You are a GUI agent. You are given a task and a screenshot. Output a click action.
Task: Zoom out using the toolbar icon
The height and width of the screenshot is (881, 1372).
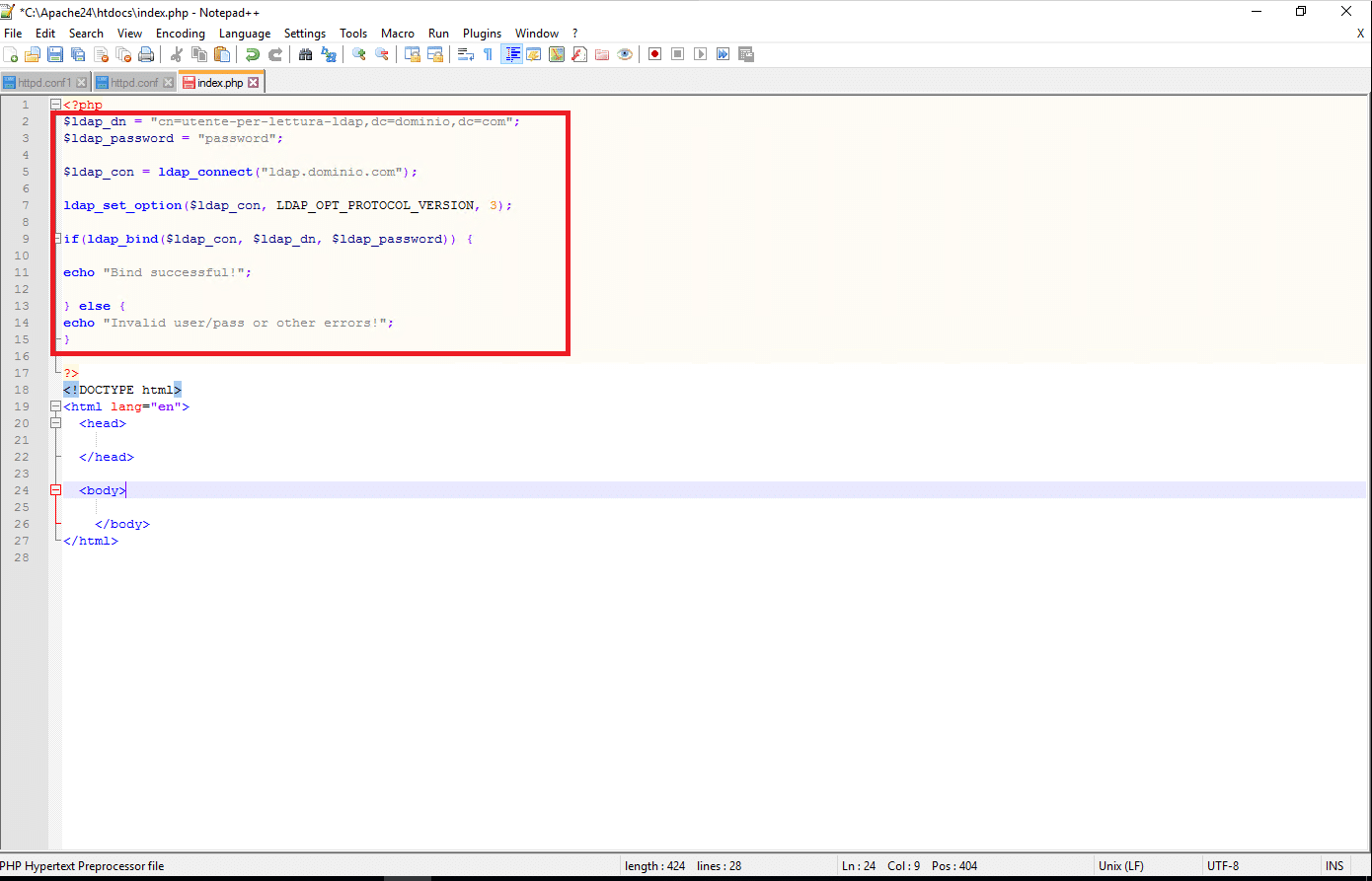(382, 54)
